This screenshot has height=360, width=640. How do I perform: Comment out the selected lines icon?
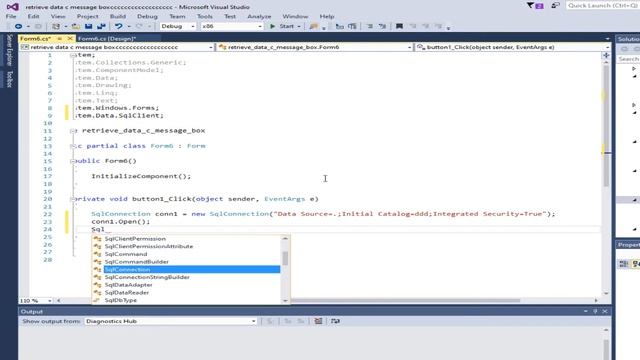pos(369,26)
